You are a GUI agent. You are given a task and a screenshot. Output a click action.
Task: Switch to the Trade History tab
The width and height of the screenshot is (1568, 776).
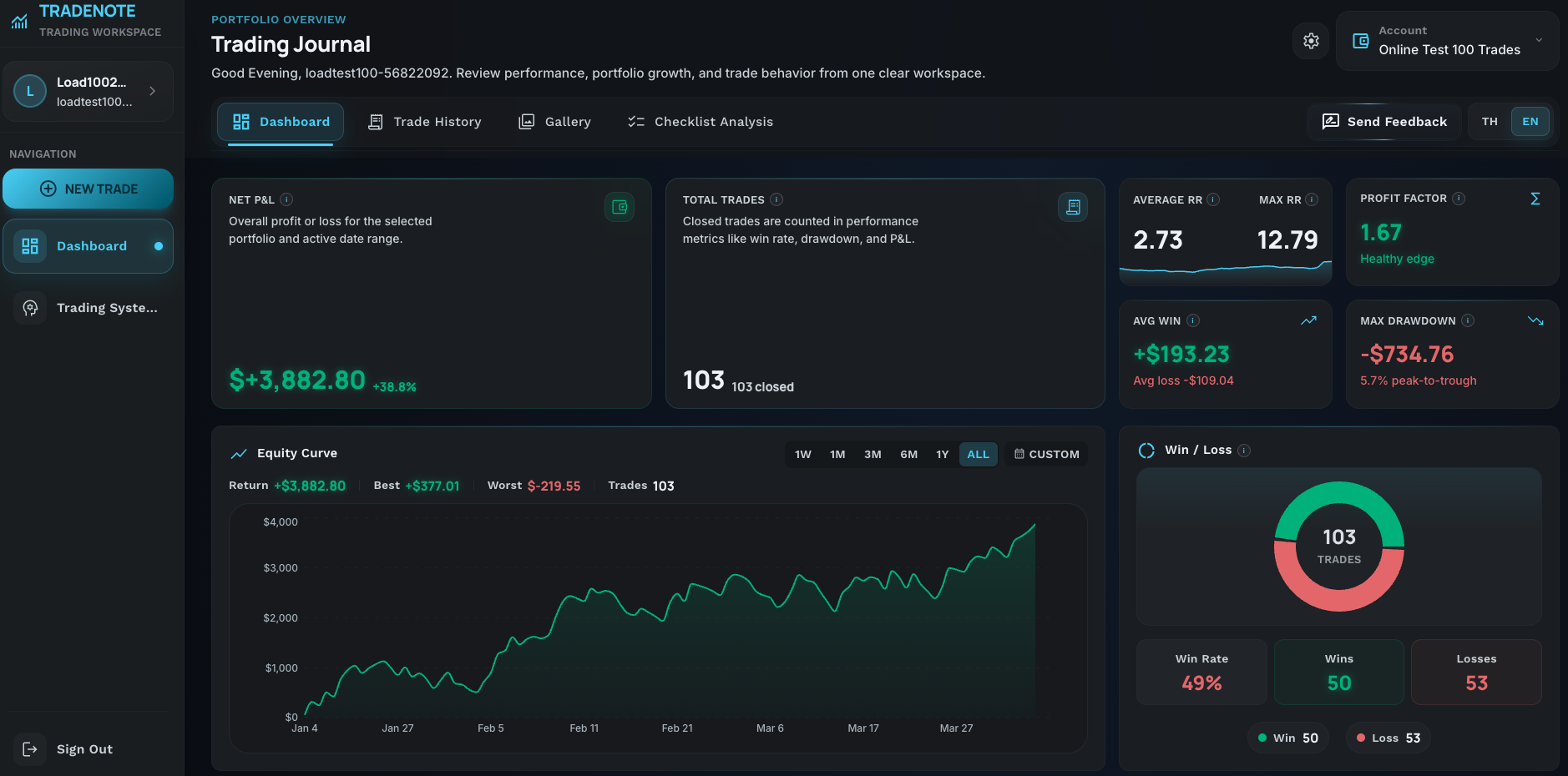click(426, 122)
